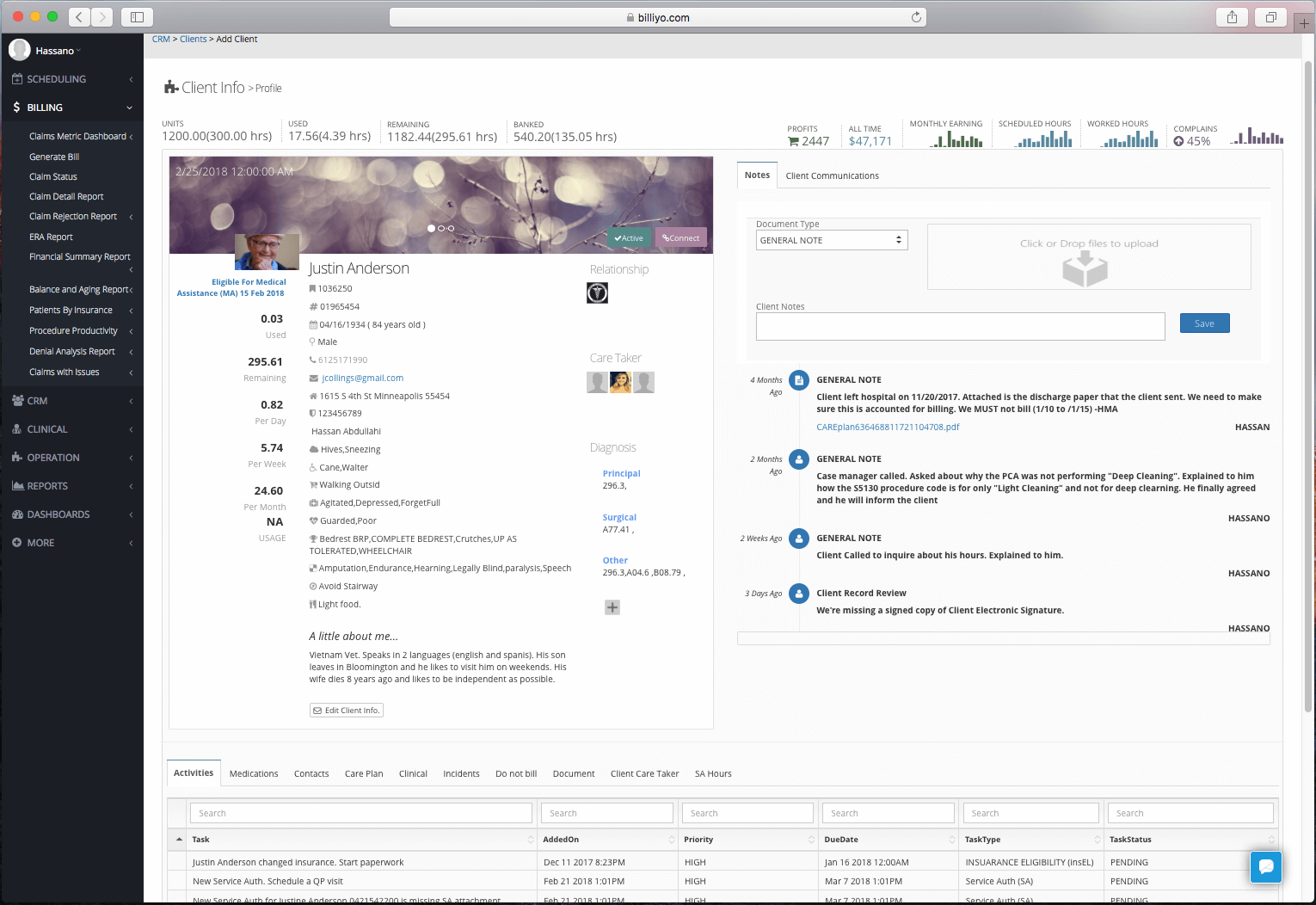Open the SA Hours tab
The image size is (1316, 905).
pyautogui.click(x=713, y=774)
